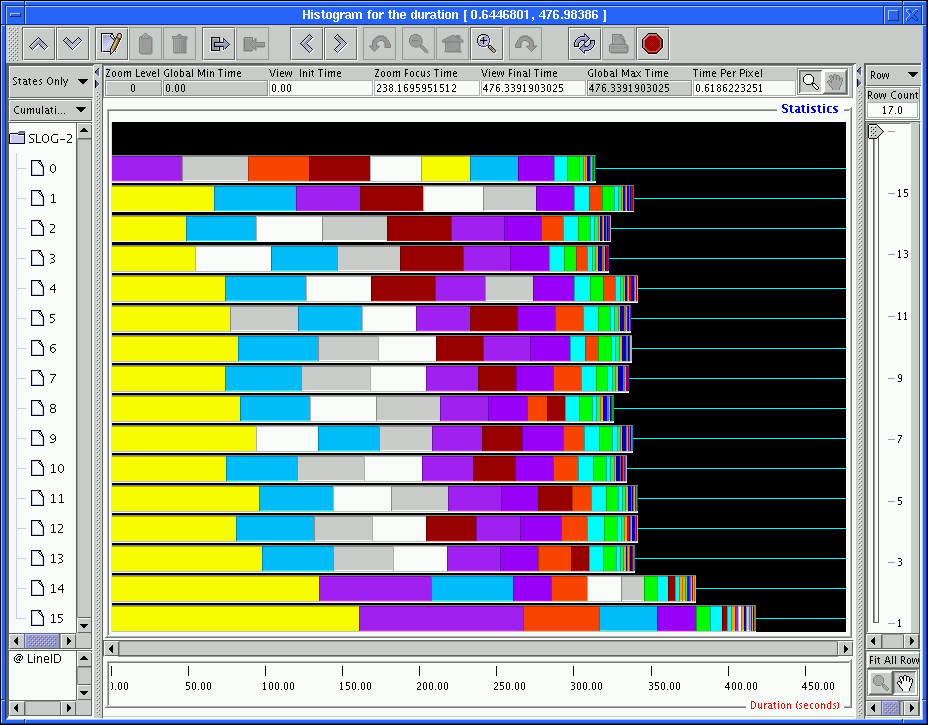Select tree row 12
This screenshot has height=725, width=928.
tap(47, 529)
